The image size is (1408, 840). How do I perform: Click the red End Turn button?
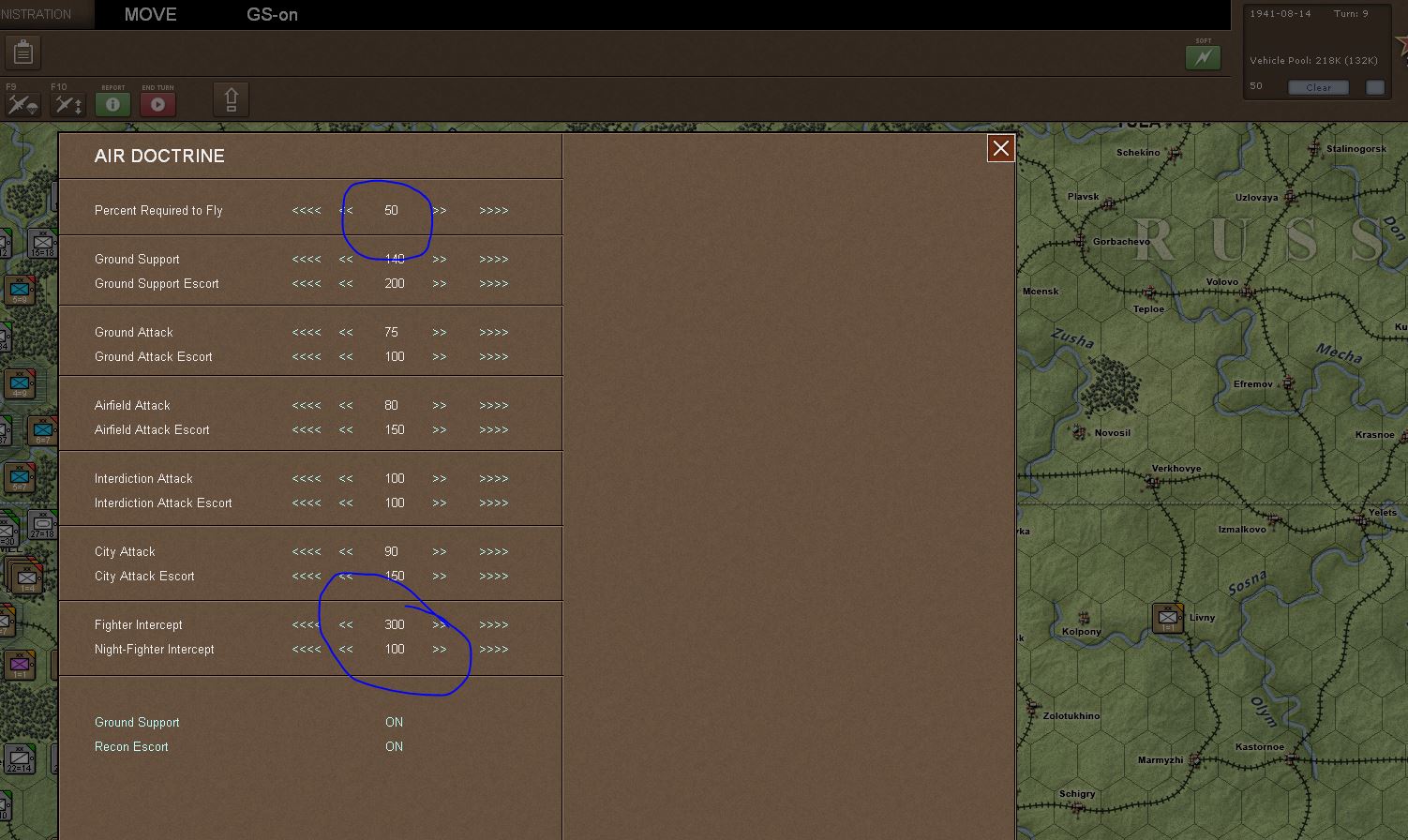(x=157, y=104)
